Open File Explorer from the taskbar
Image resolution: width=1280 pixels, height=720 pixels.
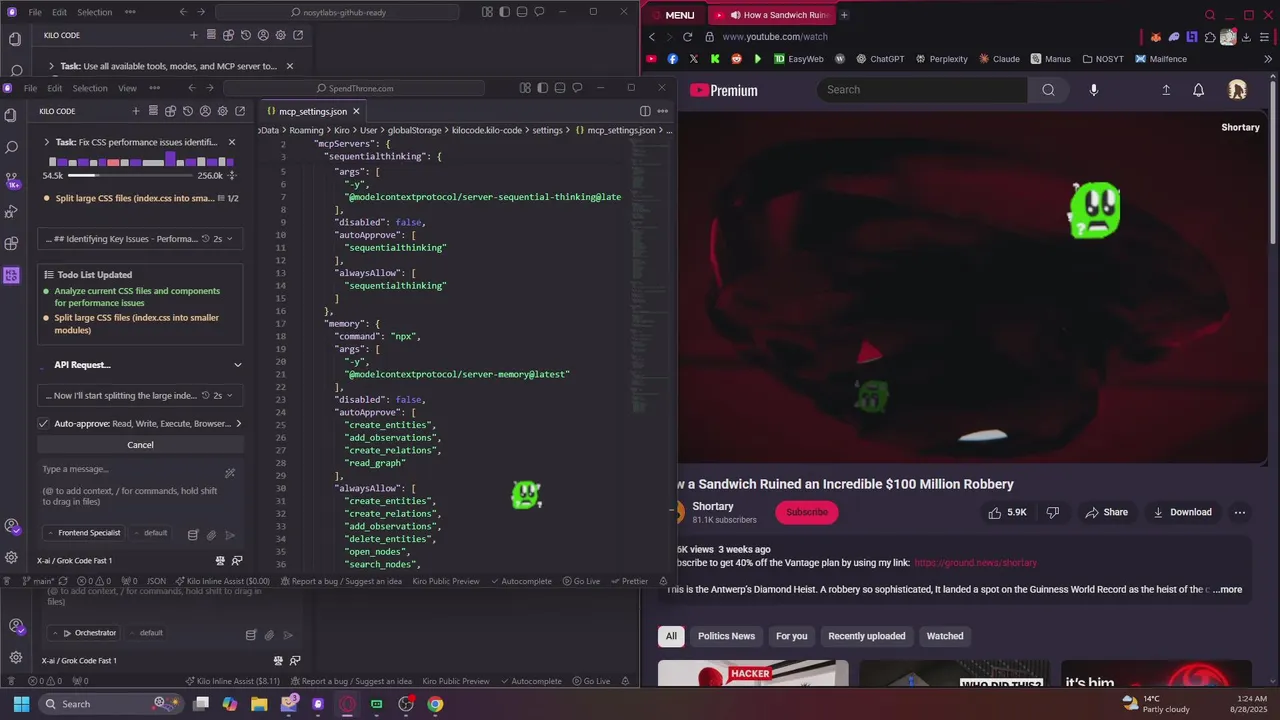pyautogui.click(x=259, y=704)
